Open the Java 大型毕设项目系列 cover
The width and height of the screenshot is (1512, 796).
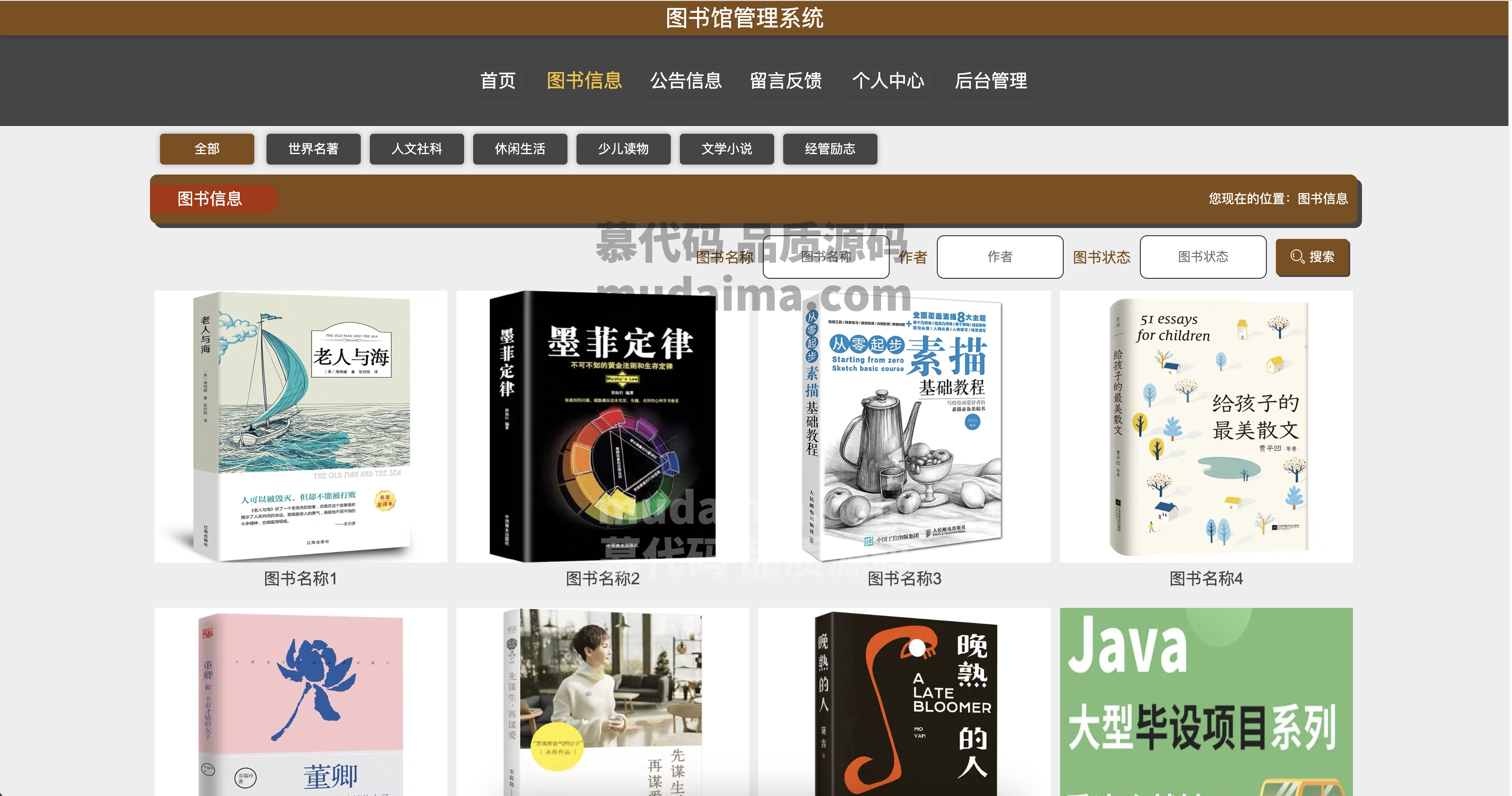click(1206, 702)
